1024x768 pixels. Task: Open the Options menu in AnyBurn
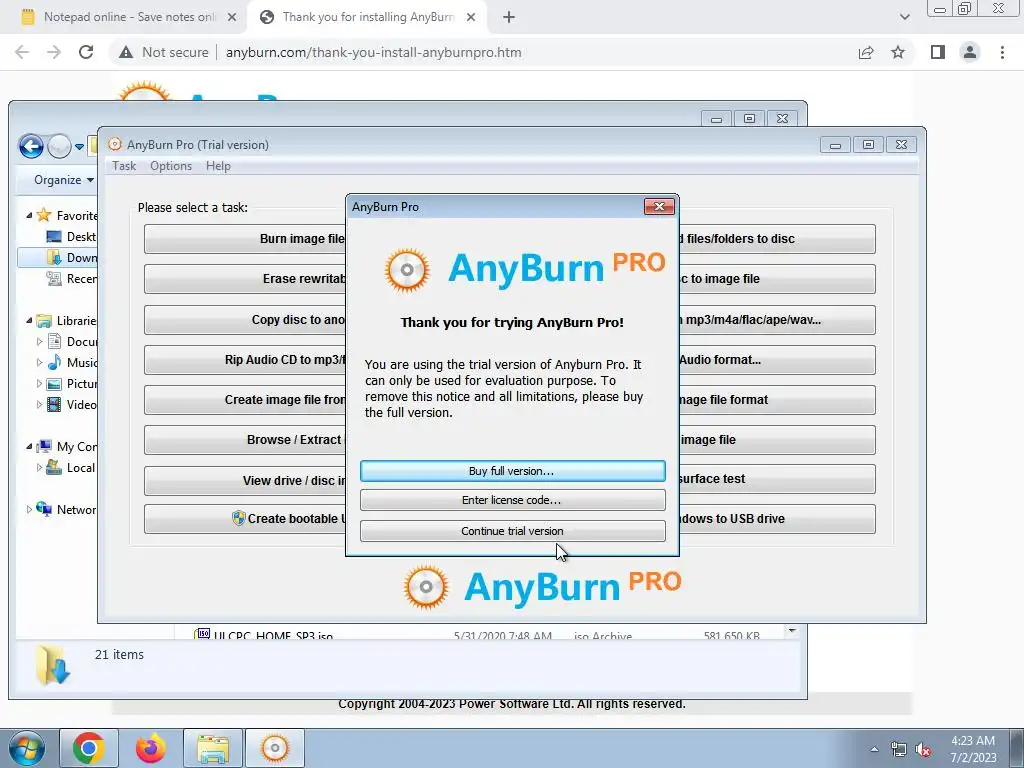point(171,166)
